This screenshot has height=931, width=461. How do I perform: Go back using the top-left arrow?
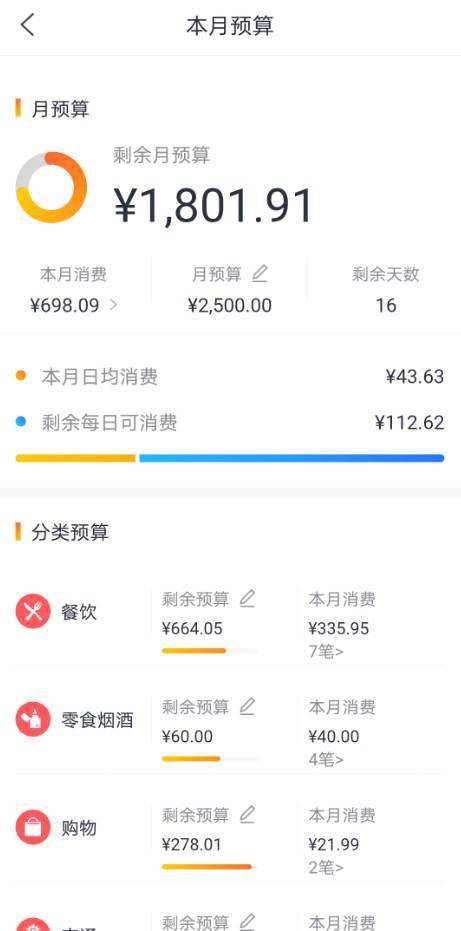pyautogui.click(x=27, y=26)
